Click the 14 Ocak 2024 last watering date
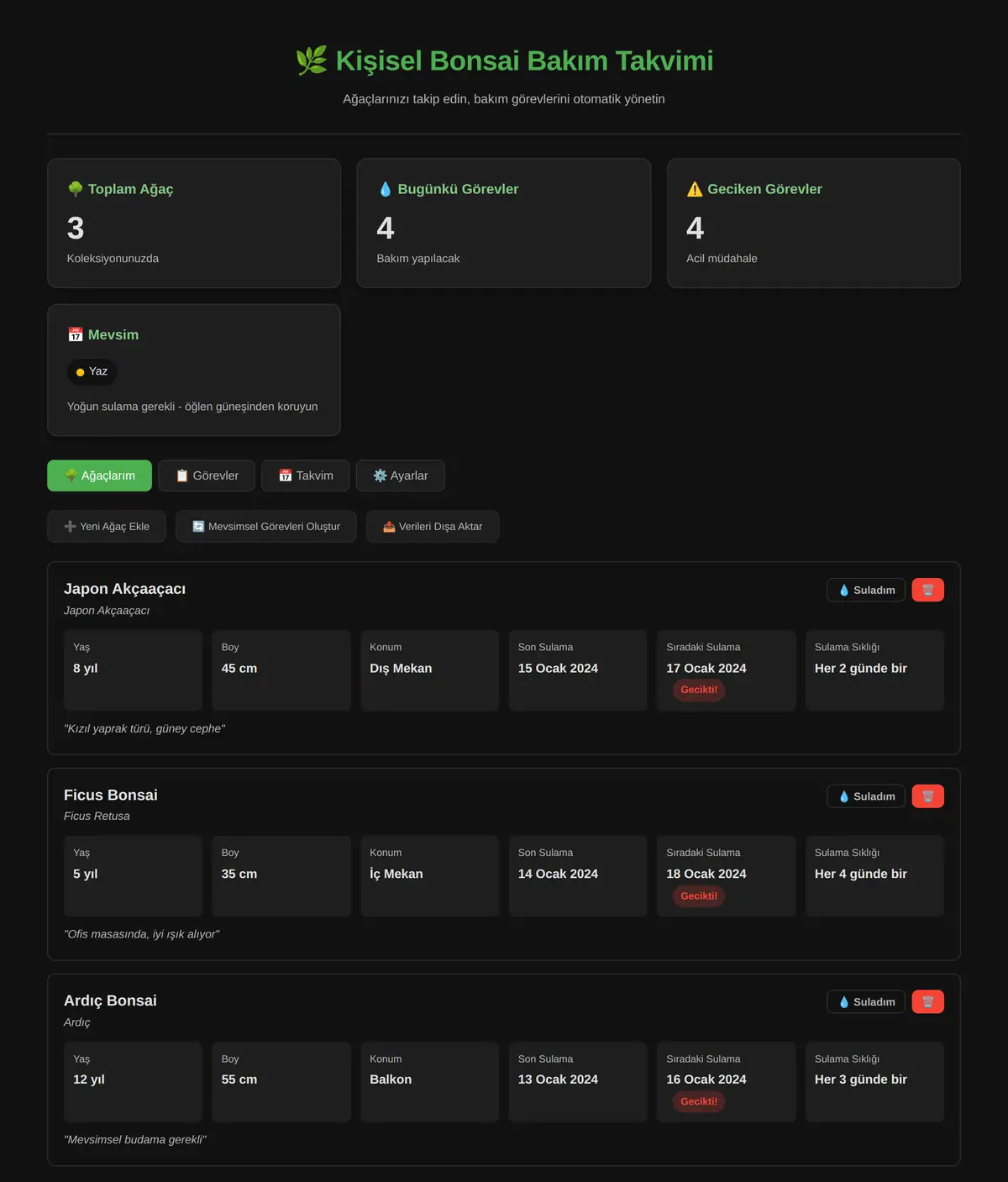1008x1182 pixels. click(x=558, y=874)
